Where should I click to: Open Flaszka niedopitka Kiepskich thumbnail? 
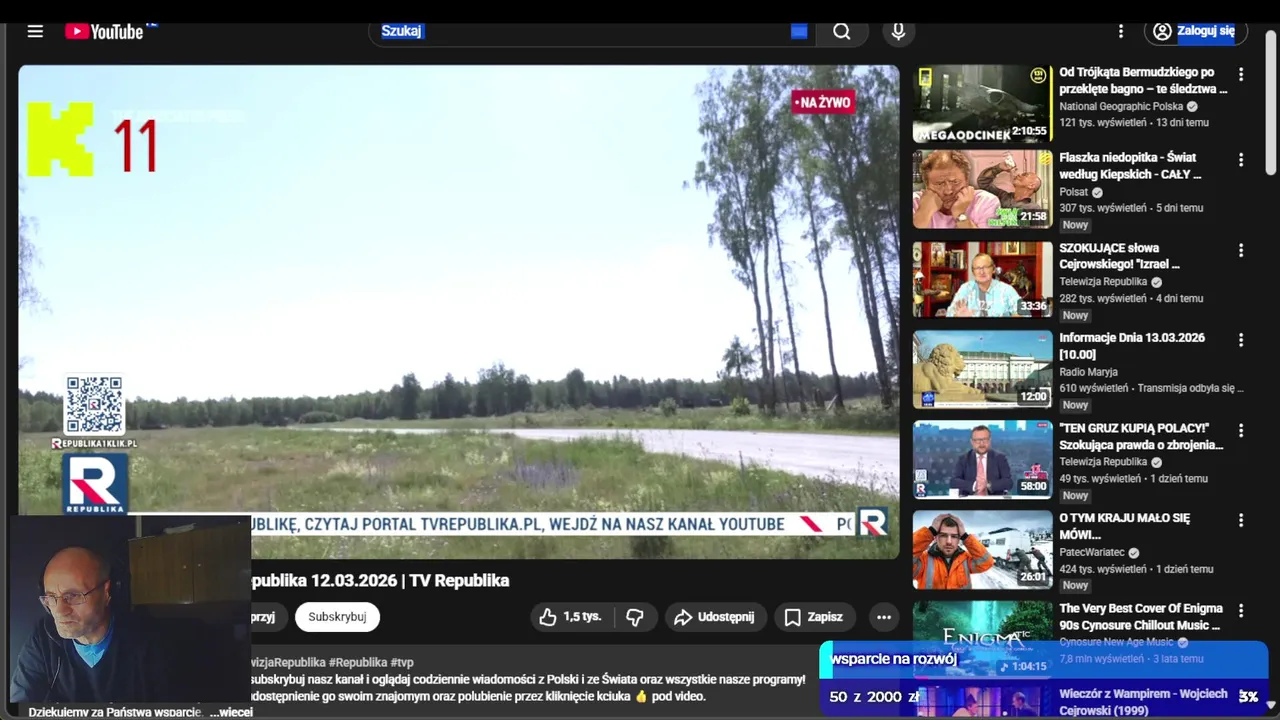(982, 189)
